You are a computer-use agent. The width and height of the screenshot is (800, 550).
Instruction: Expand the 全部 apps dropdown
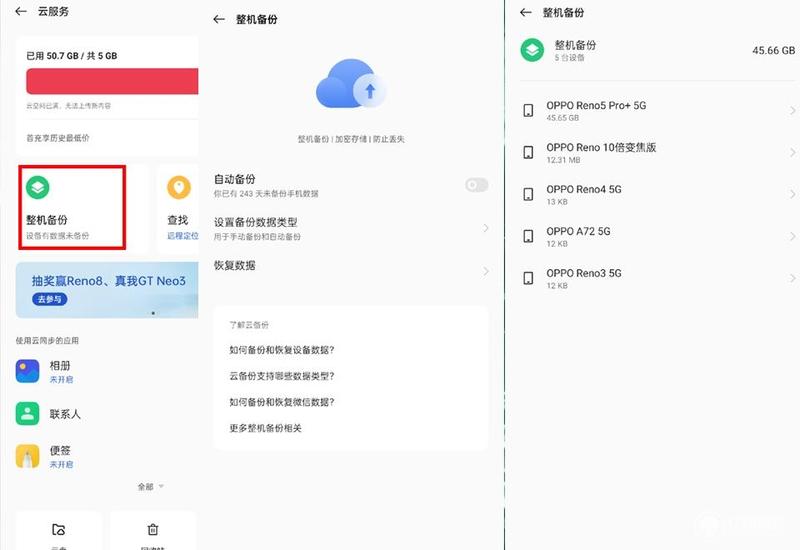(x=151, y=486)
